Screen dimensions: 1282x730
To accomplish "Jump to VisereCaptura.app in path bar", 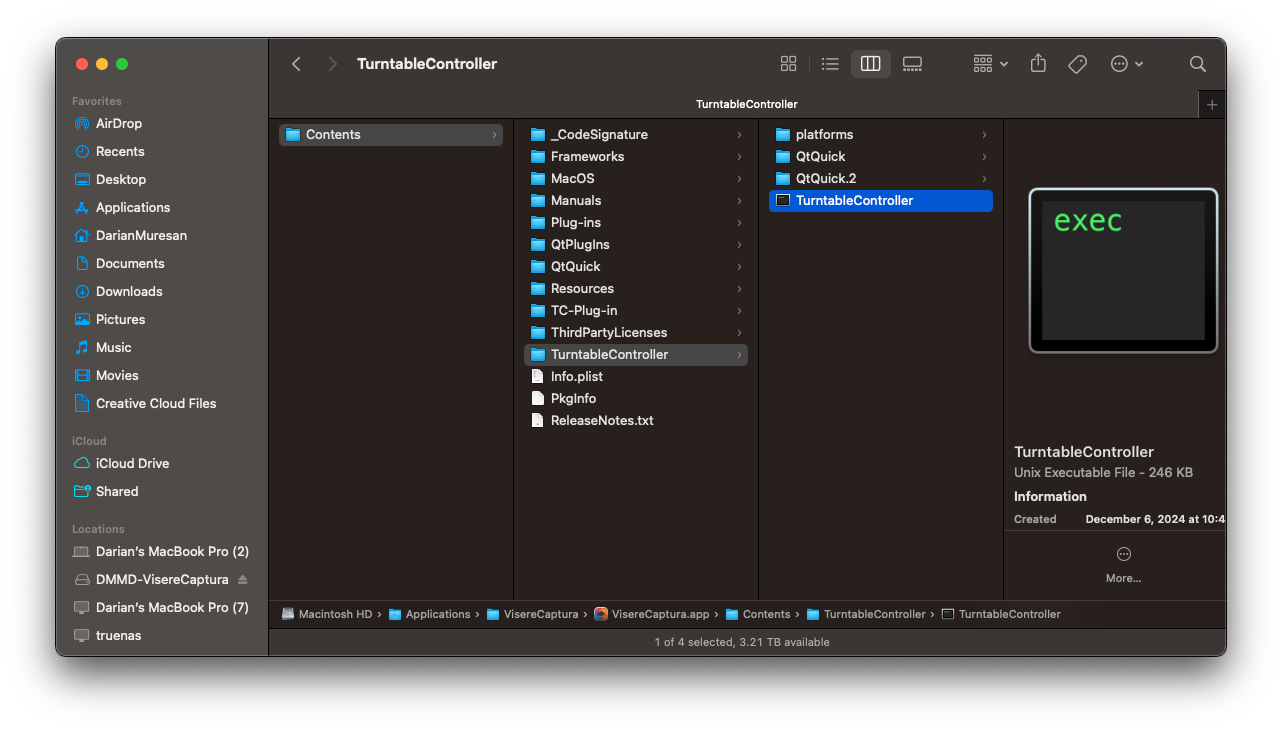I will pos(659,614).
